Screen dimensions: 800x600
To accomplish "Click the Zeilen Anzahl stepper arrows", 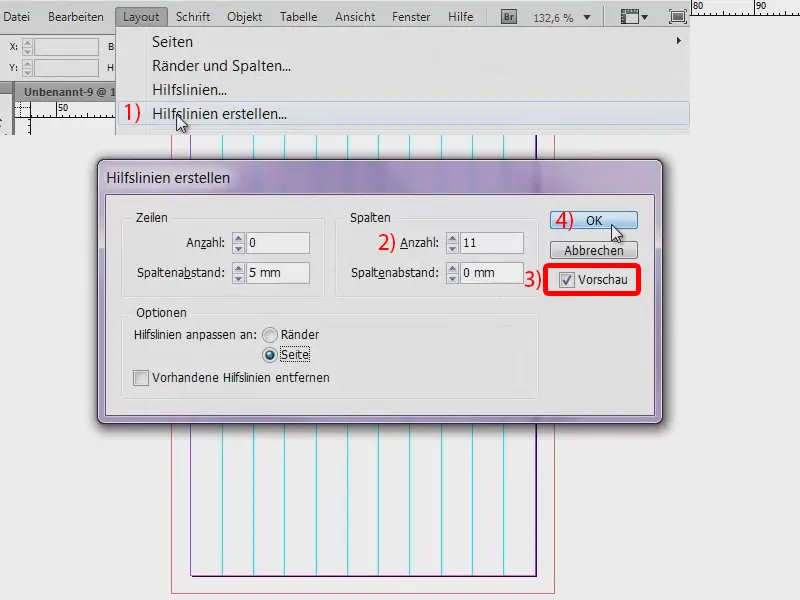I will 238,243.
